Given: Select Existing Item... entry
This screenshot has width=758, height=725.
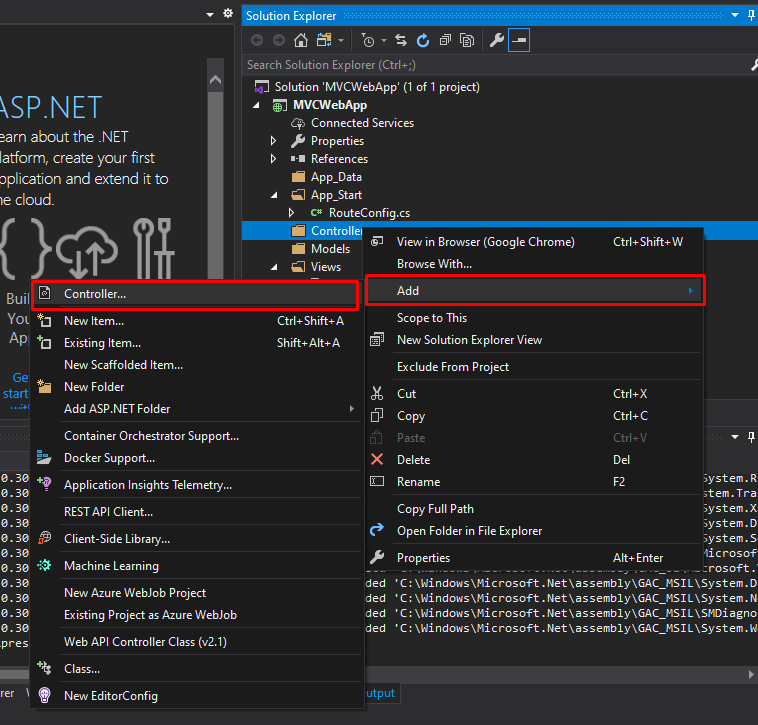Looking at the screenshot, I should coord(196,343).
